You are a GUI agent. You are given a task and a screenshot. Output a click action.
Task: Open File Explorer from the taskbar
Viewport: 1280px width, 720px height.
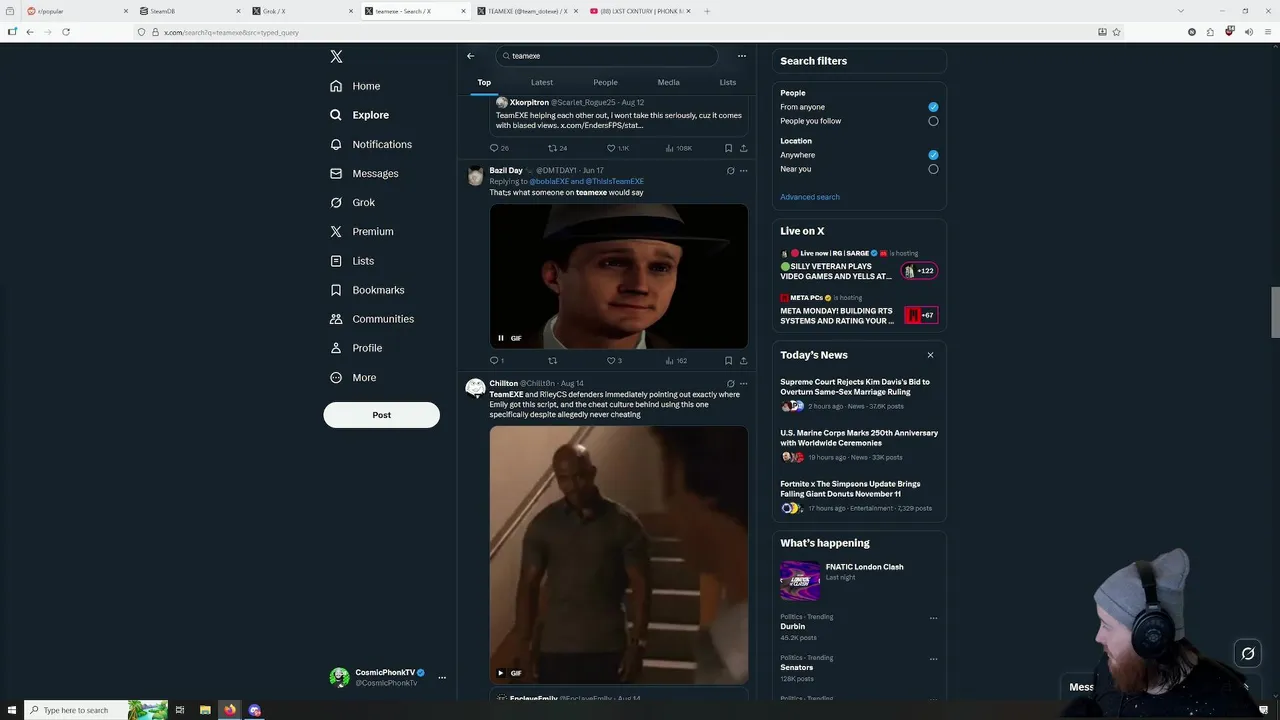(x=205, y=710)
